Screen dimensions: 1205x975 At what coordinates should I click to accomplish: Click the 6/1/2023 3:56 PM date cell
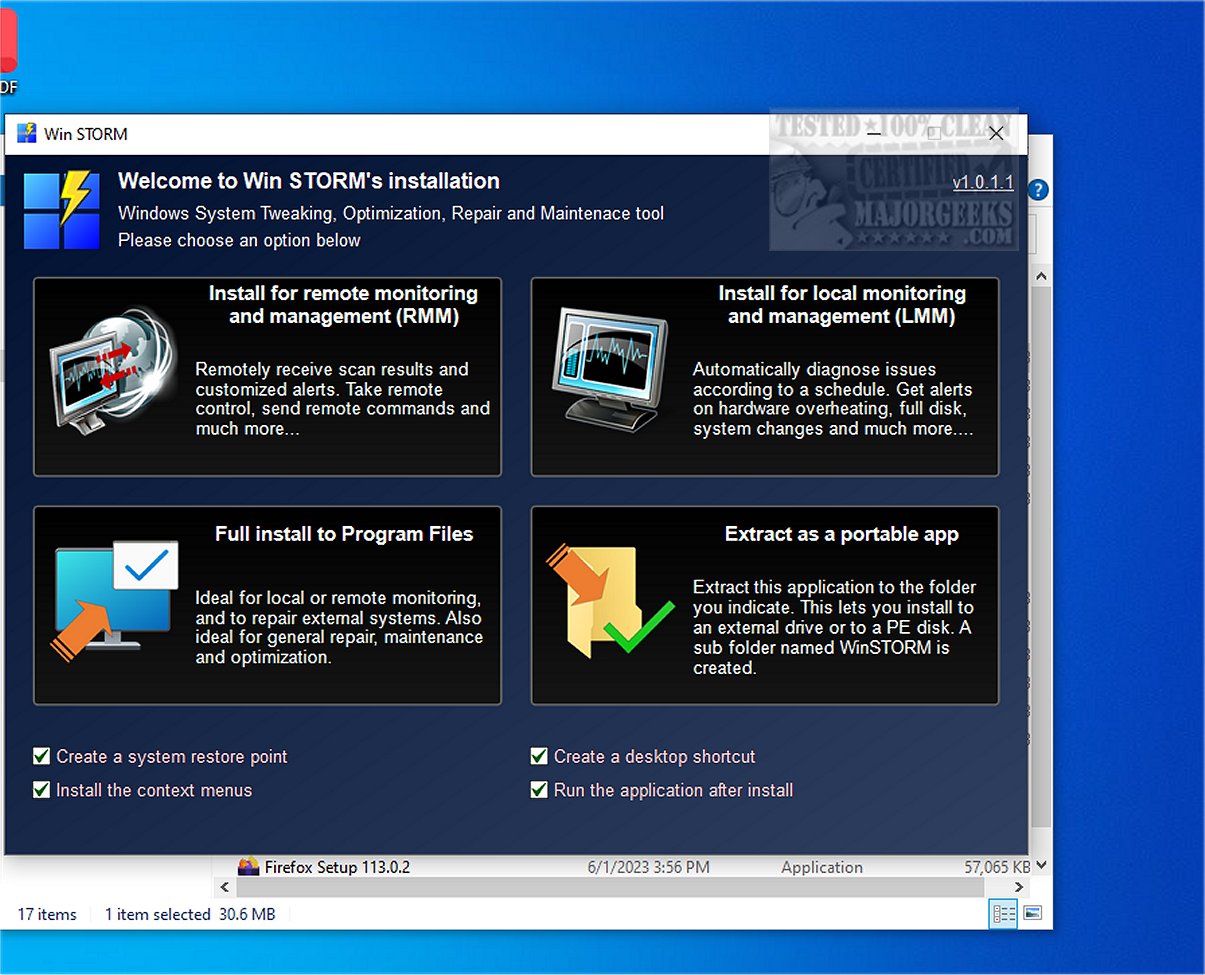point(649,867)
